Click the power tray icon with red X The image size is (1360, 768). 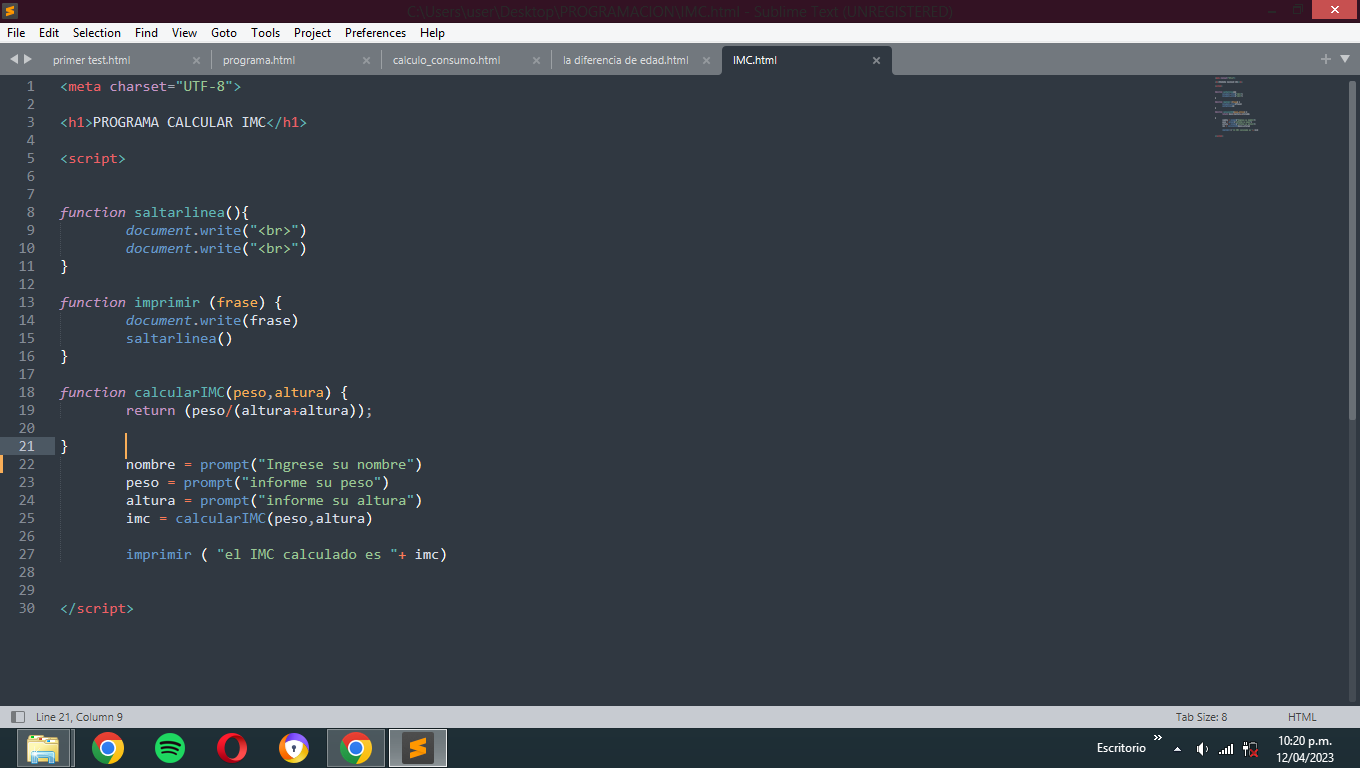click(1250, 748)
